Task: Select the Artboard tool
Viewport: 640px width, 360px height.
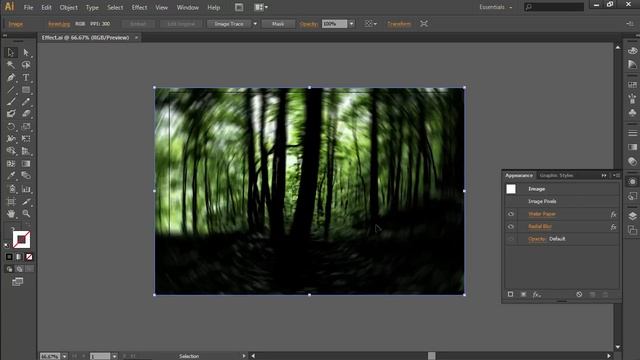Action: pos(11,202)
